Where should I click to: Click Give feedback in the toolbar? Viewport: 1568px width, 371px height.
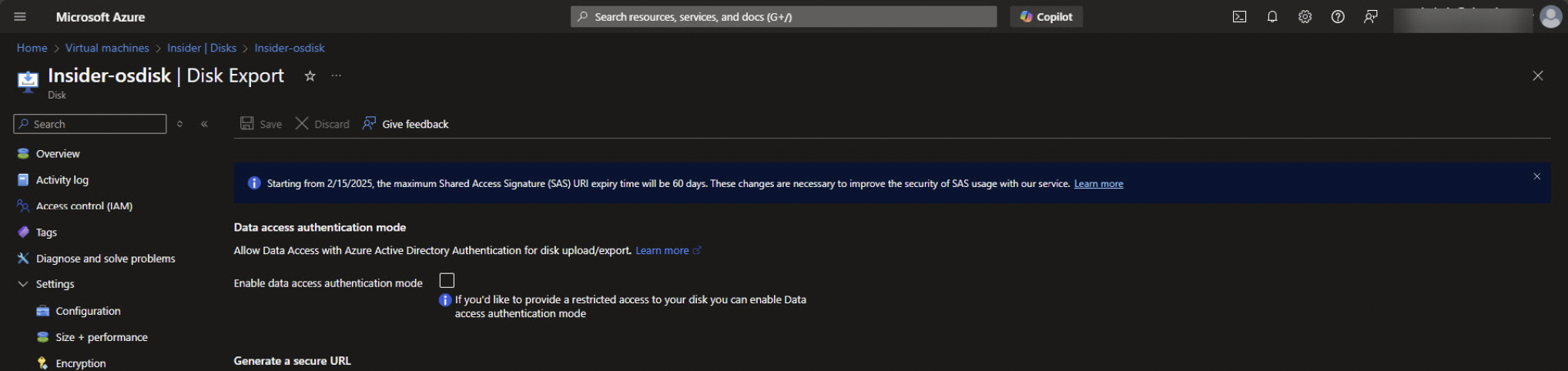(406, 124)
